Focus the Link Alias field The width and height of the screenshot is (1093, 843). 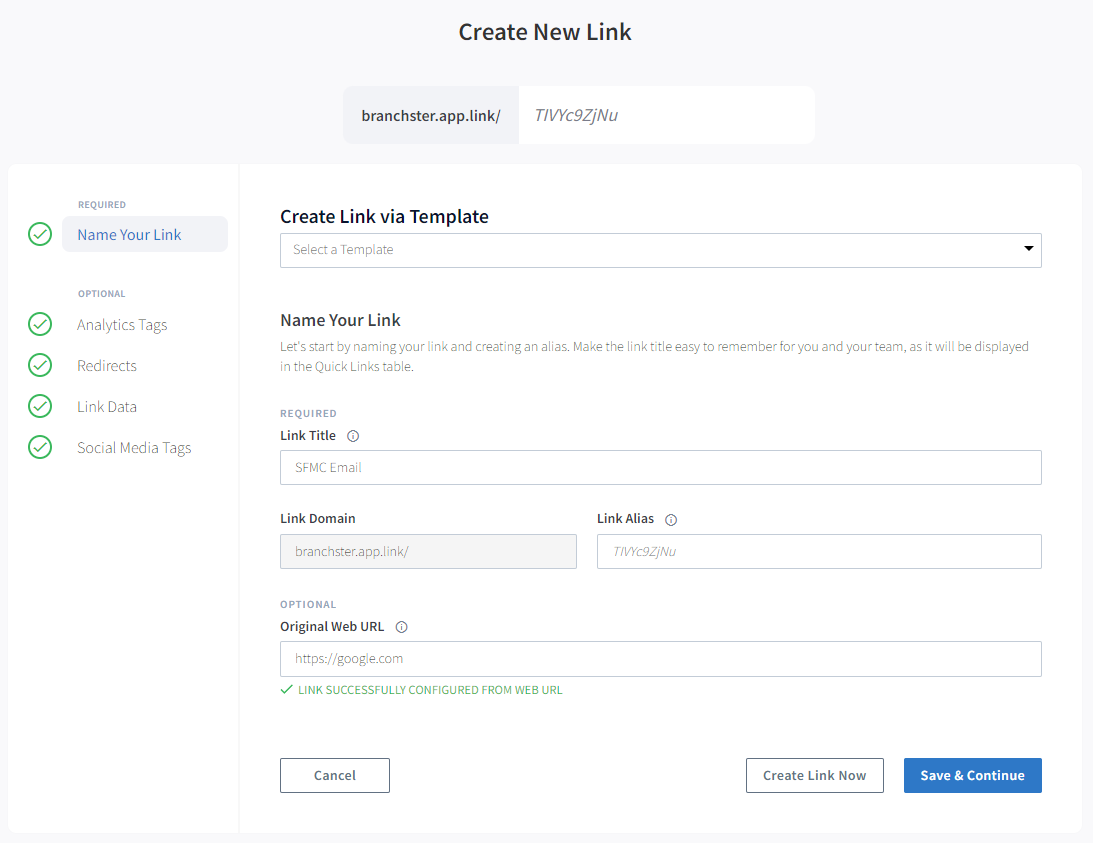[x=819, y=552]
